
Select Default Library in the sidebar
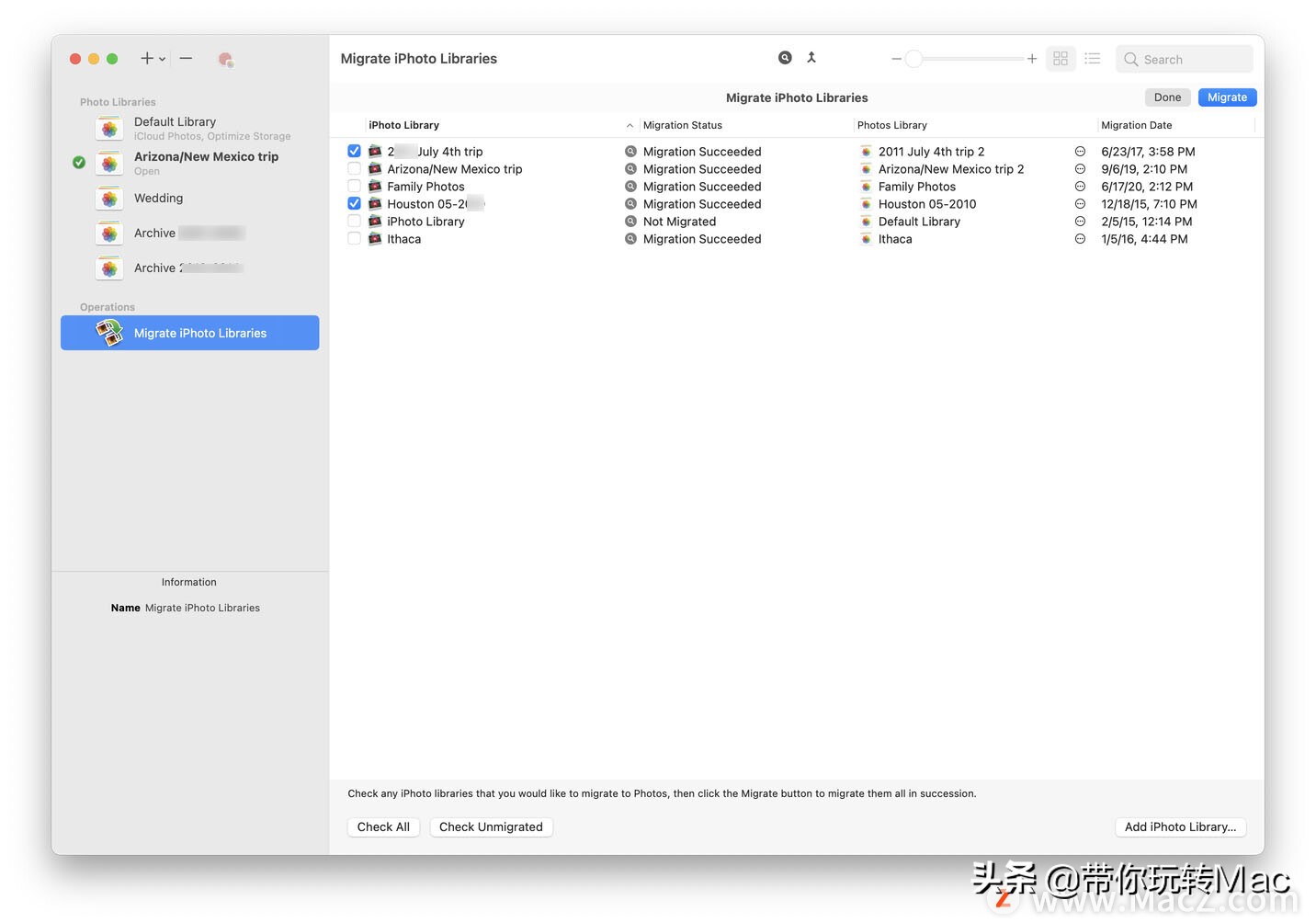pos(190,129)
